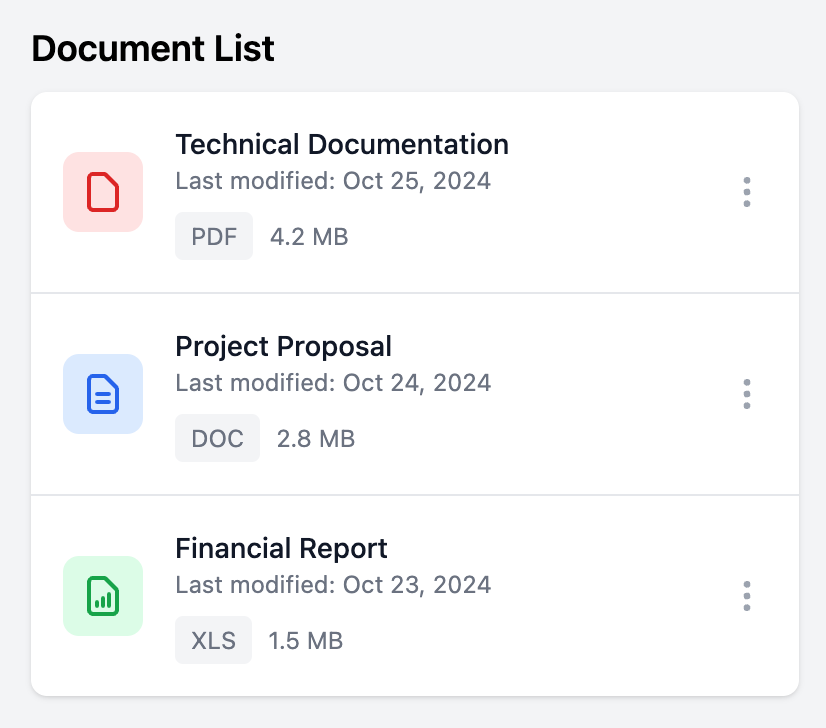Click the 2.8 MB file size
This screenshot has width=826, height=728.
point(316,439)
